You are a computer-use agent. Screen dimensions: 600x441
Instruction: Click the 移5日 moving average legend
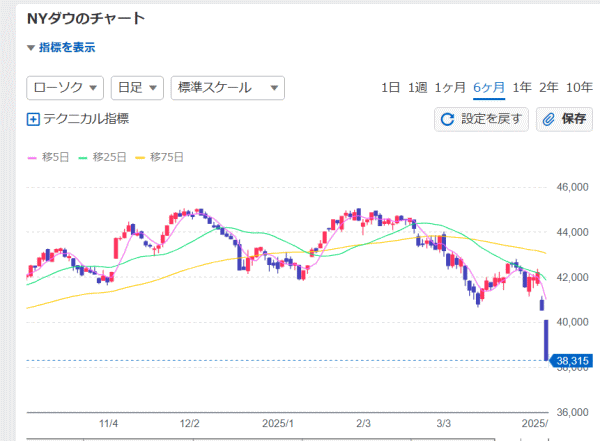[x=49, y=157]
